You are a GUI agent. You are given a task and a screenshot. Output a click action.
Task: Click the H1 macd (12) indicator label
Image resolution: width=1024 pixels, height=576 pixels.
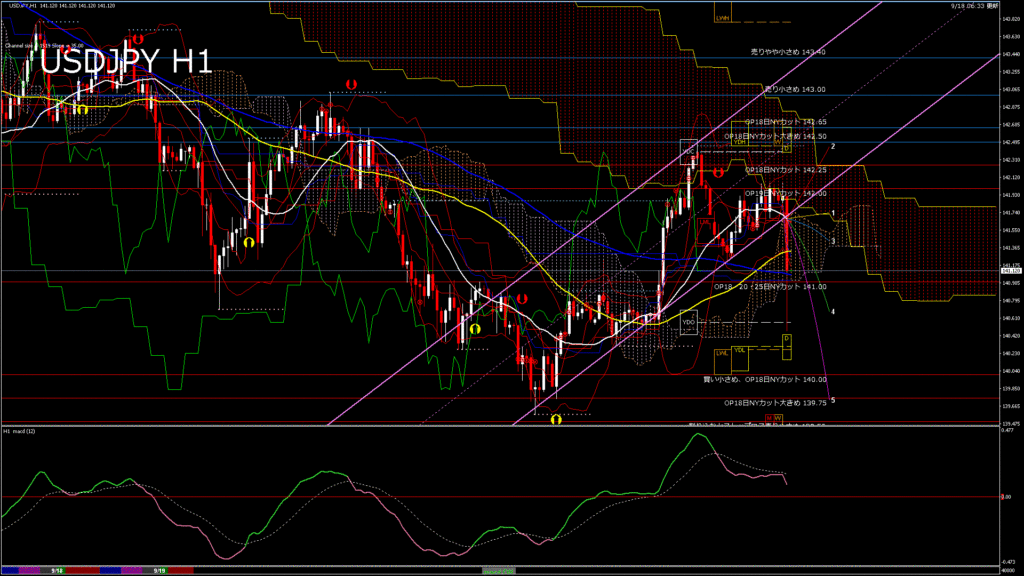click(x=19, y=431)
